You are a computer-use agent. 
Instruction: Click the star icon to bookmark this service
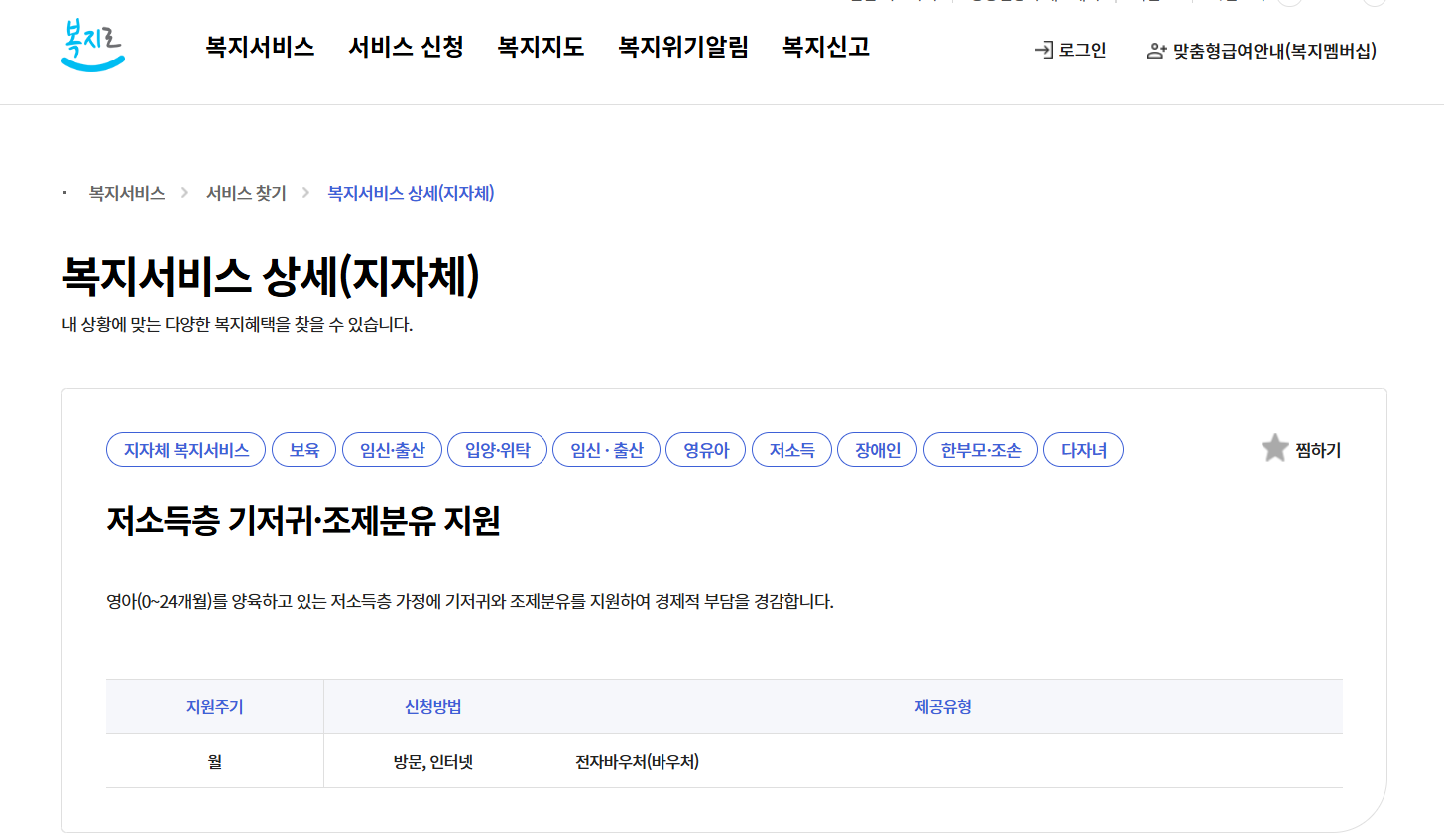pyautogui.click(x=1275, y=448)
